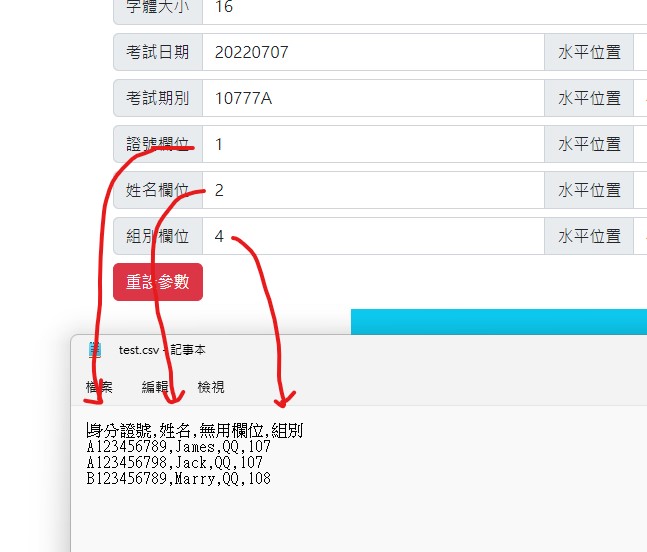
Task: Click 水平位置 label in 考試日期 row
Action: pyautogui.click(x=589, y=52)
